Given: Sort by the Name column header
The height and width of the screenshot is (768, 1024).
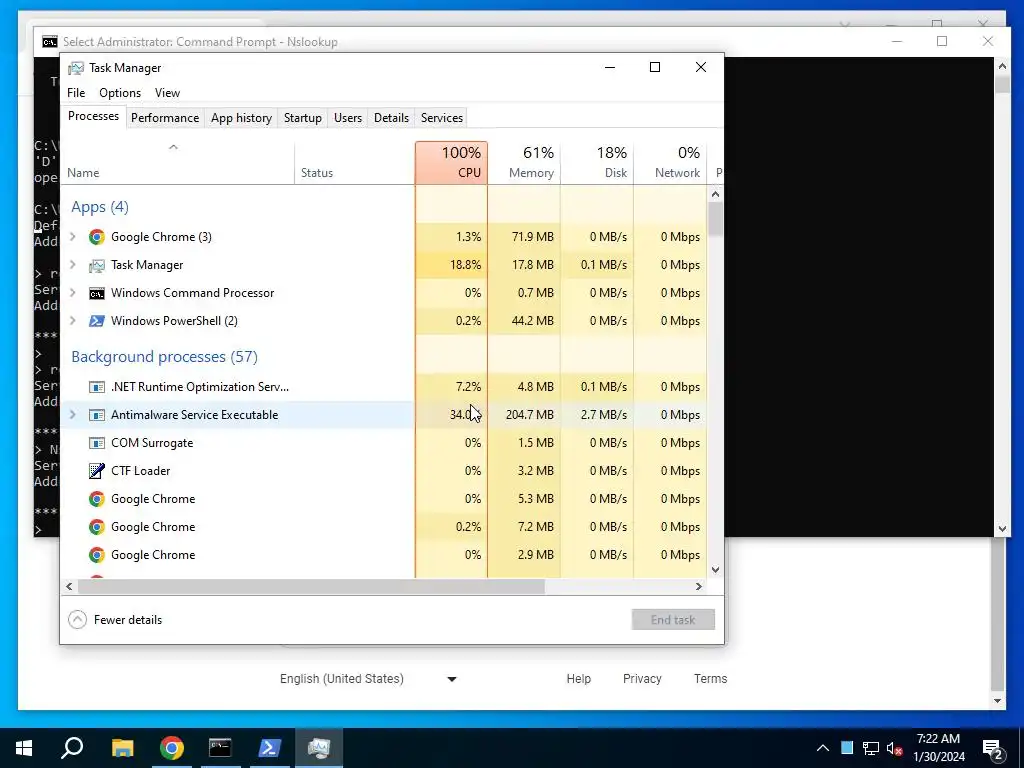Looking at the screenshot, I should [x=178, y=163].
